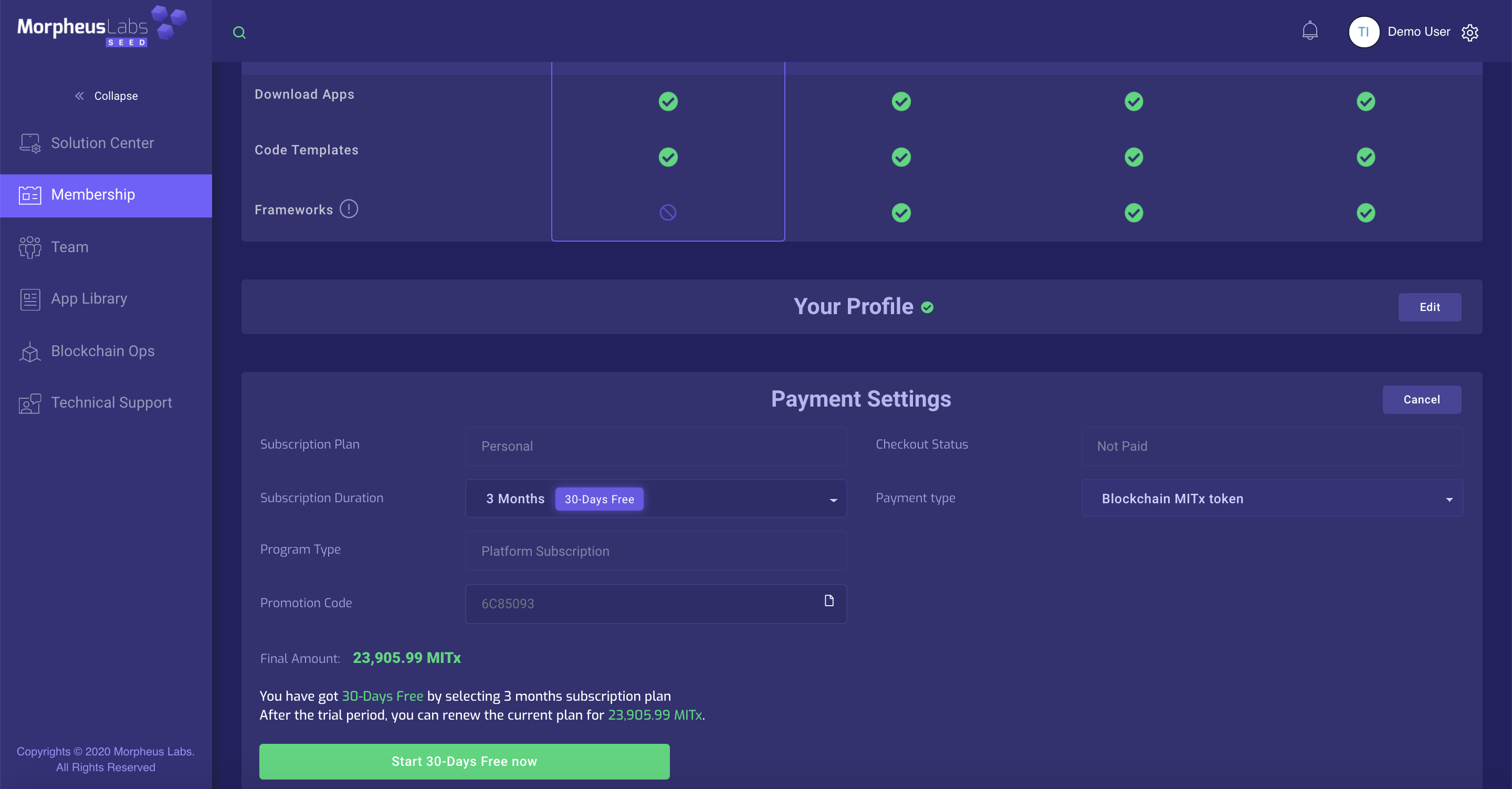This screenshot has width=1512, height=789.
Task: Click the search magnifier icon
Action: (239, 33)
